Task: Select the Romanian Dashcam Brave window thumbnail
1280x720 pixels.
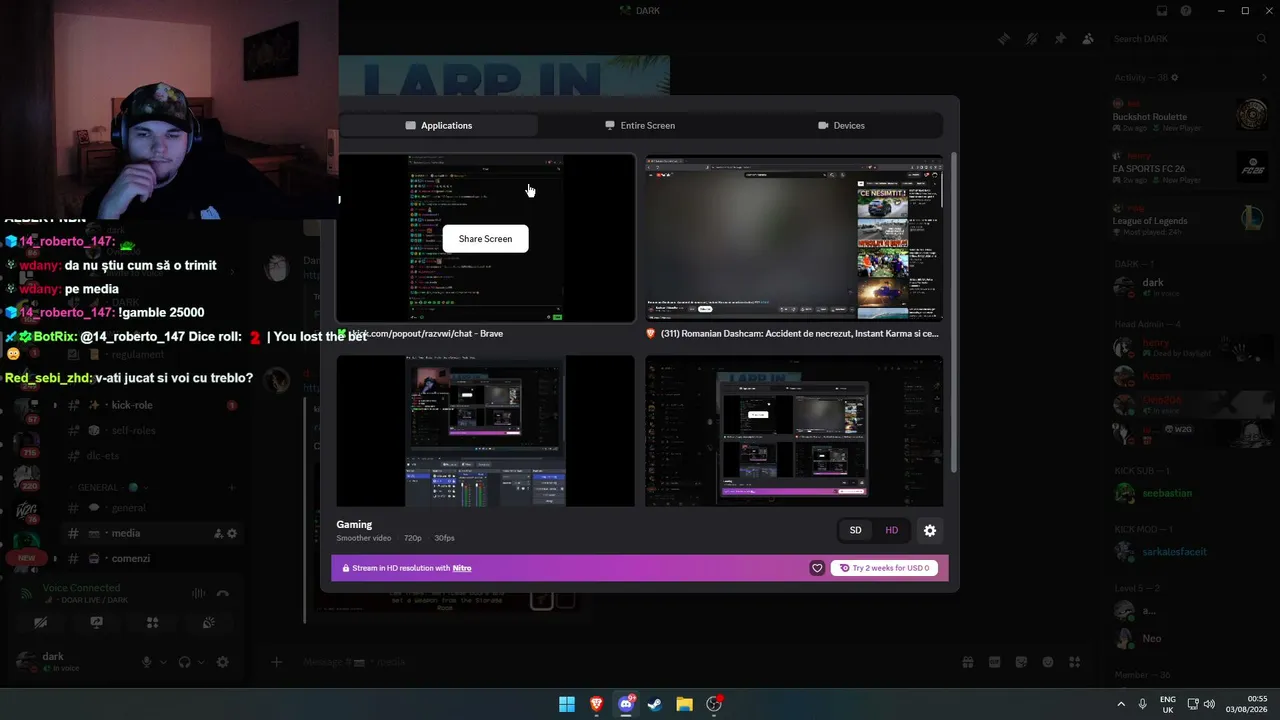Action: coord(794,238)
